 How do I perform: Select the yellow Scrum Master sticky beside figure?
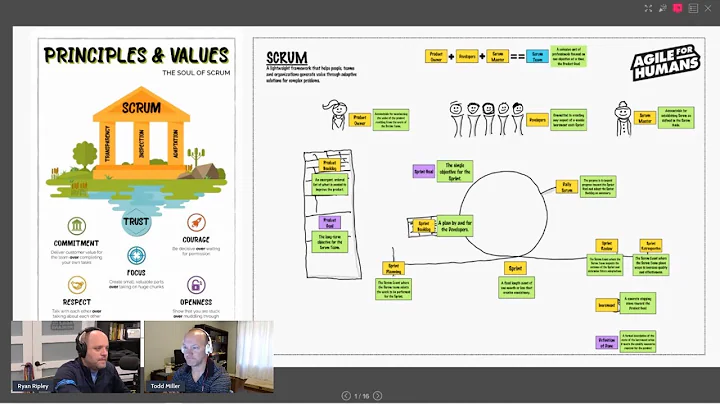tap(645, 118)
